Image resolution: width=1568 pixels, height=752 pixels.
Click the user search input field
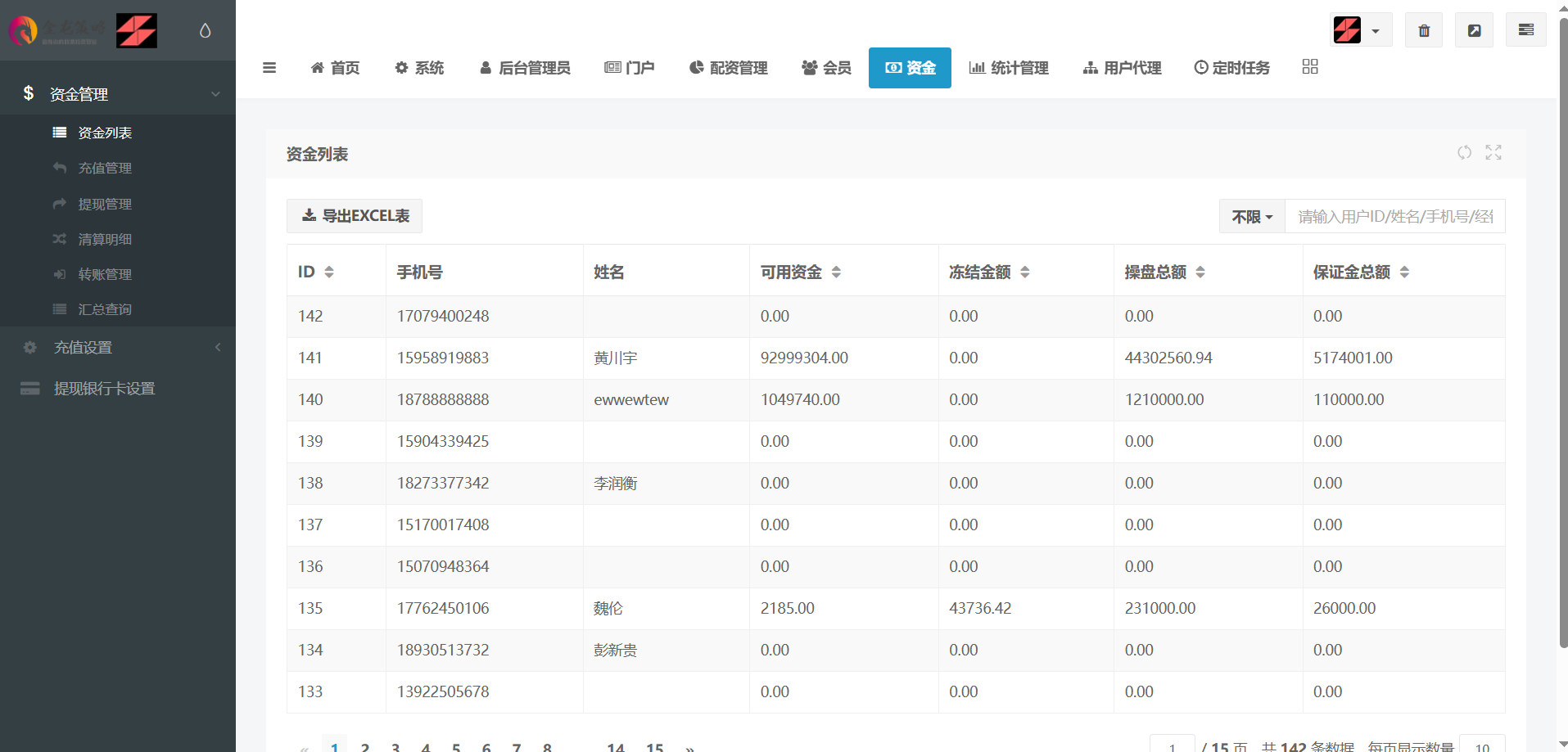(x=1394, y=217)
